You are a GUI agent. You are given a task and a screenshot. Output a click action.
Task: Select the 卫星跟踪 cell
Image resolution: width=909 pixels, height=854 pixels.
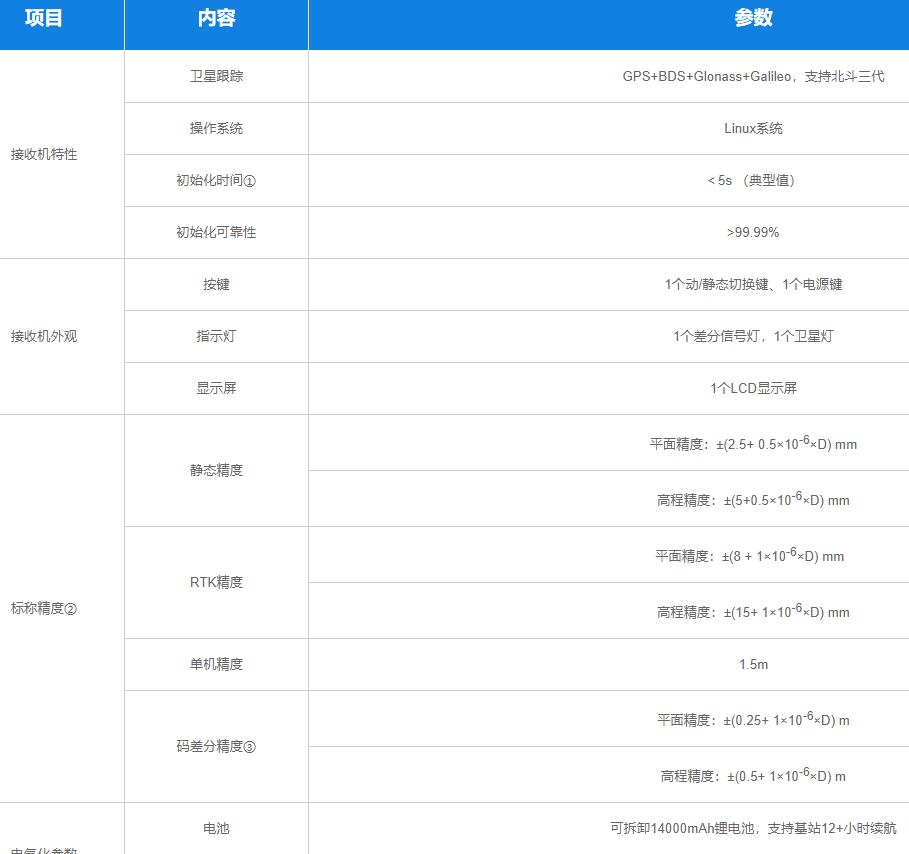216,76
